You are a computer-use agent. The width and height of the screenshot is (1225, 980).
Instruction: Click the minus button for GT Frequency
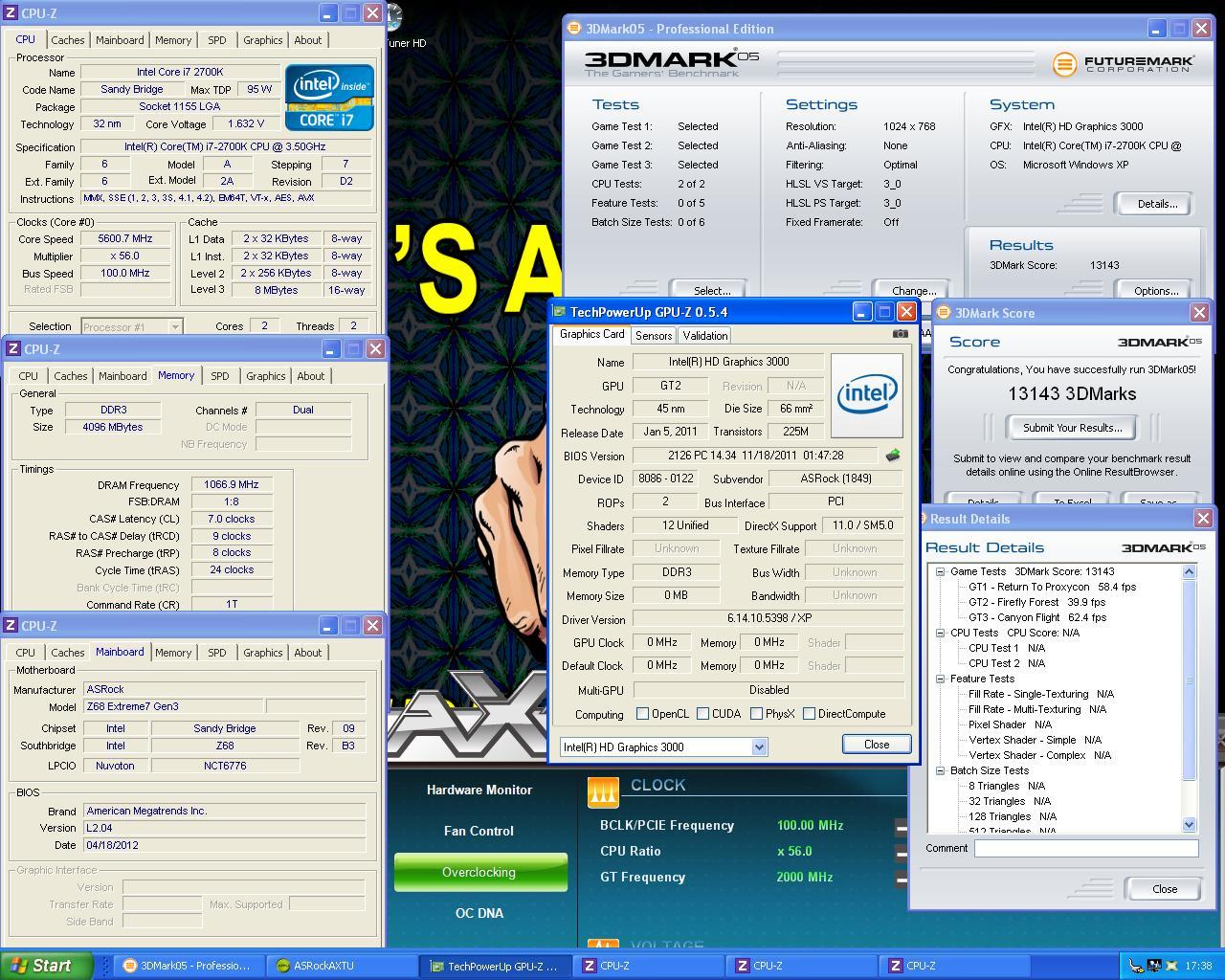point(901,878)
